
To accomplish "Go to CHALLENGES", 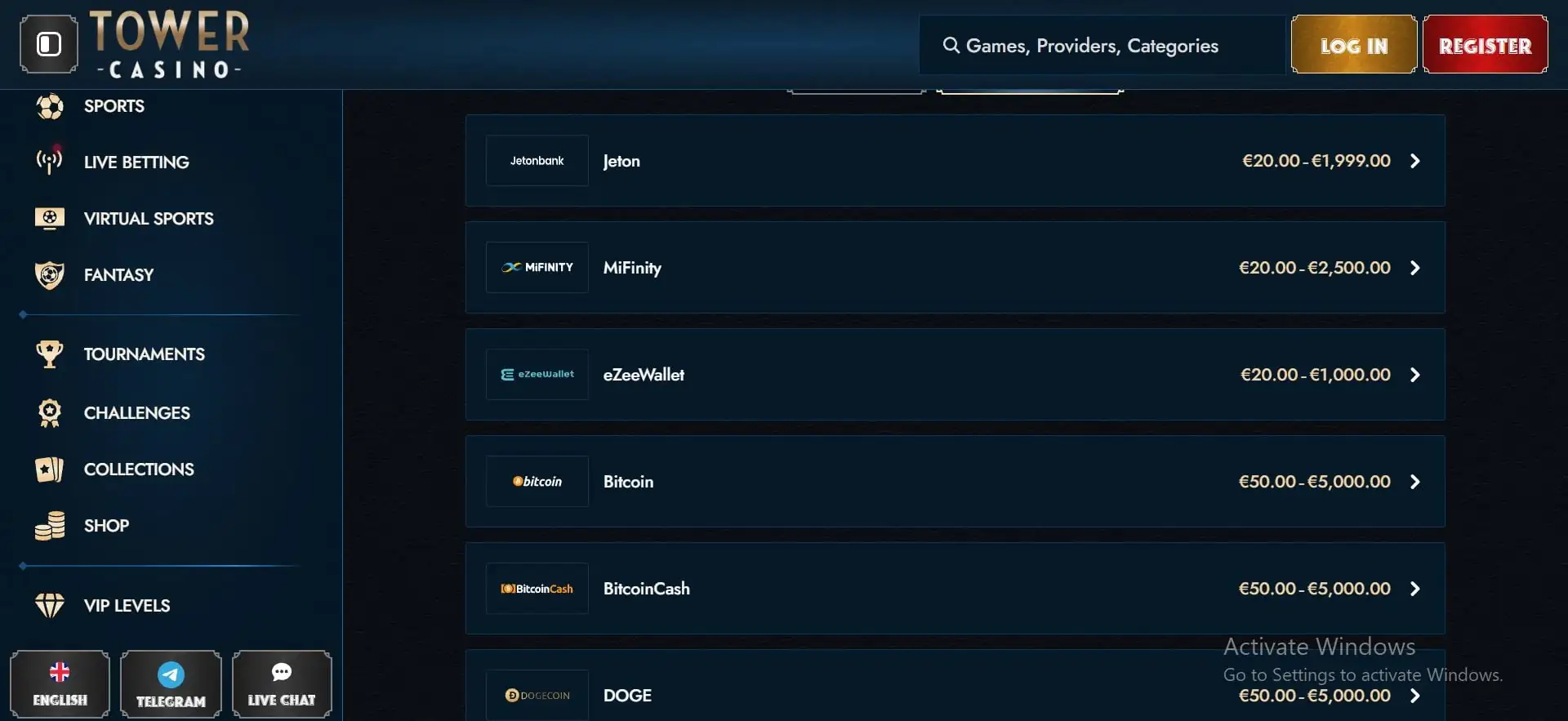I will (137, 413).
